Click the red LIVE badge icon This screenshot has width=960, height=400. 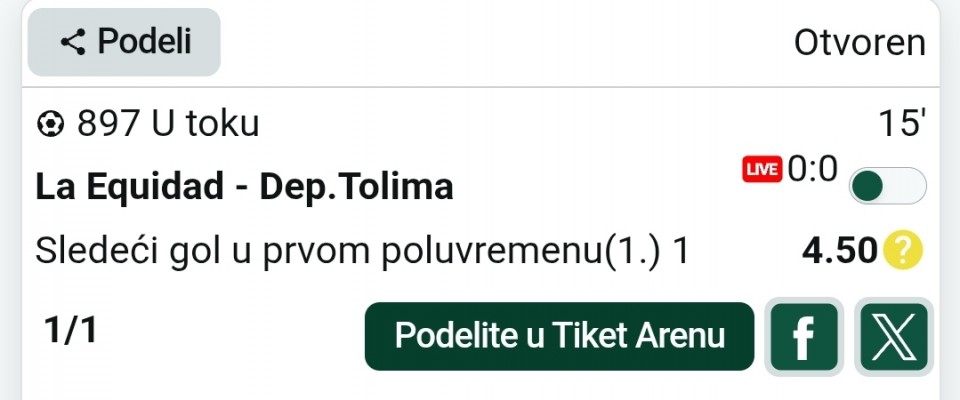click(x=761, y=171)
